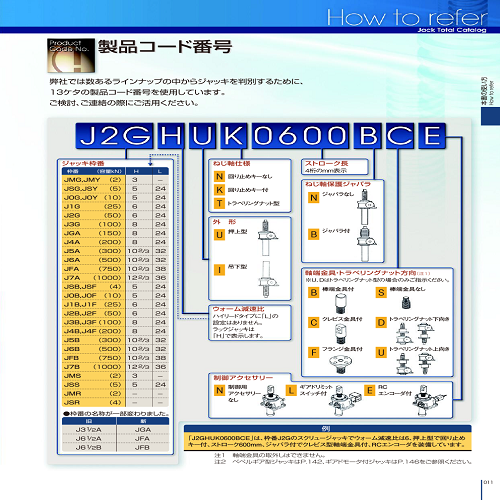Click the 例 example header bar
This screenshot has width=500, height=500.
pos(327,429)
